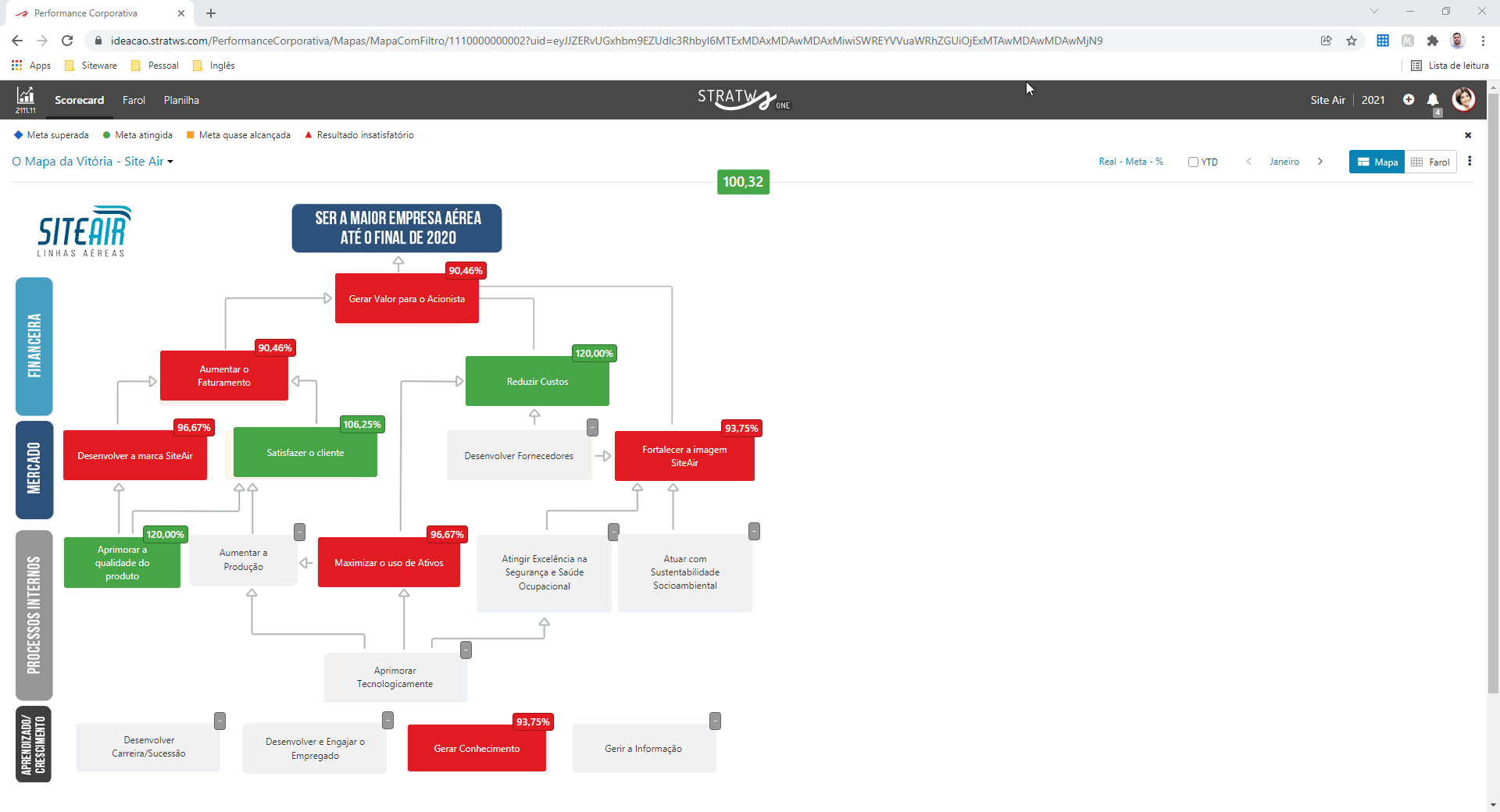1500x812 pixels.
Task: Bookmark this page with the star icon
Action: tap(1352, 41)
